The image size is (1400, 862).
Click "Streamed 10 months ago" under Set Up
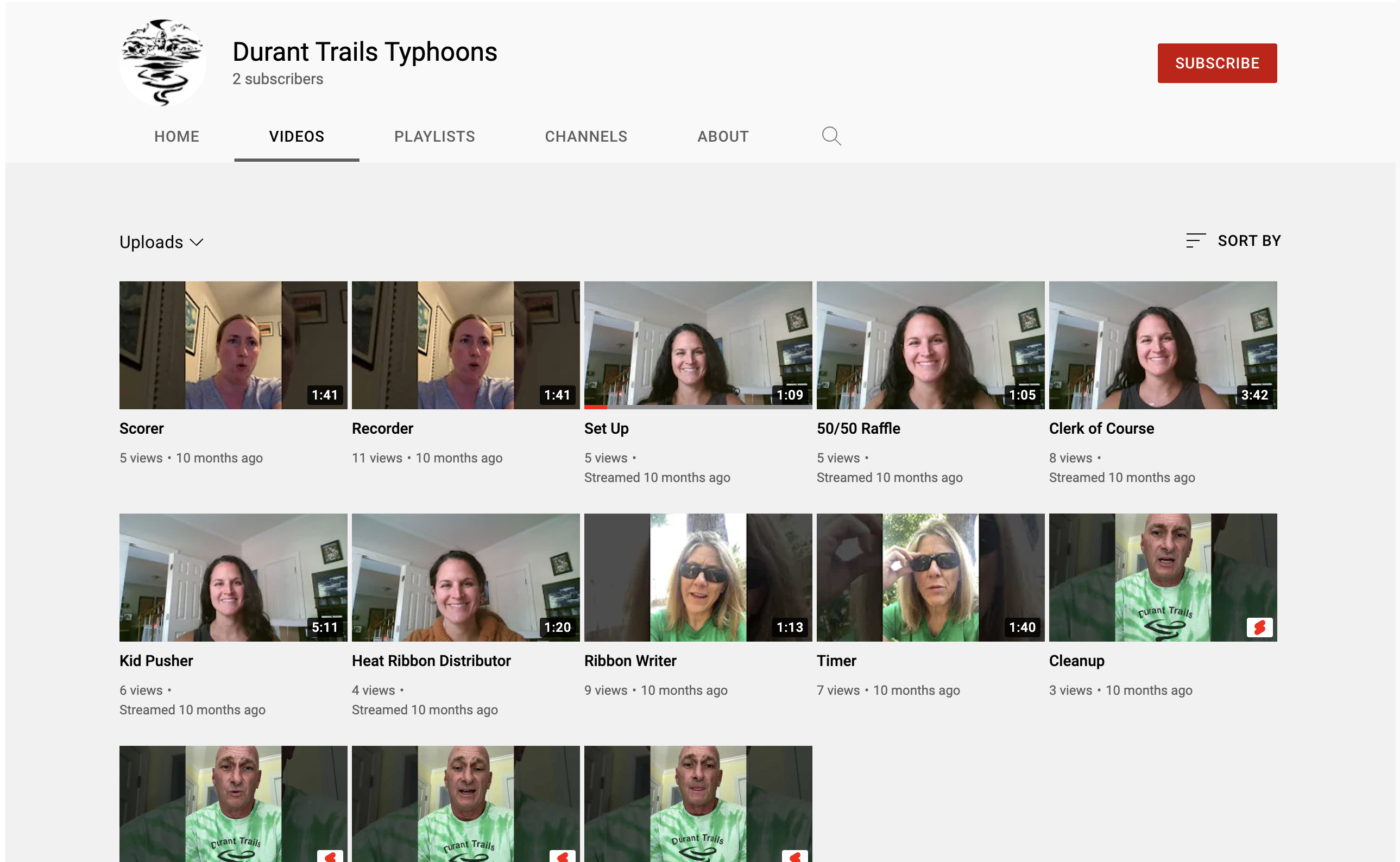tap(657, 478)
